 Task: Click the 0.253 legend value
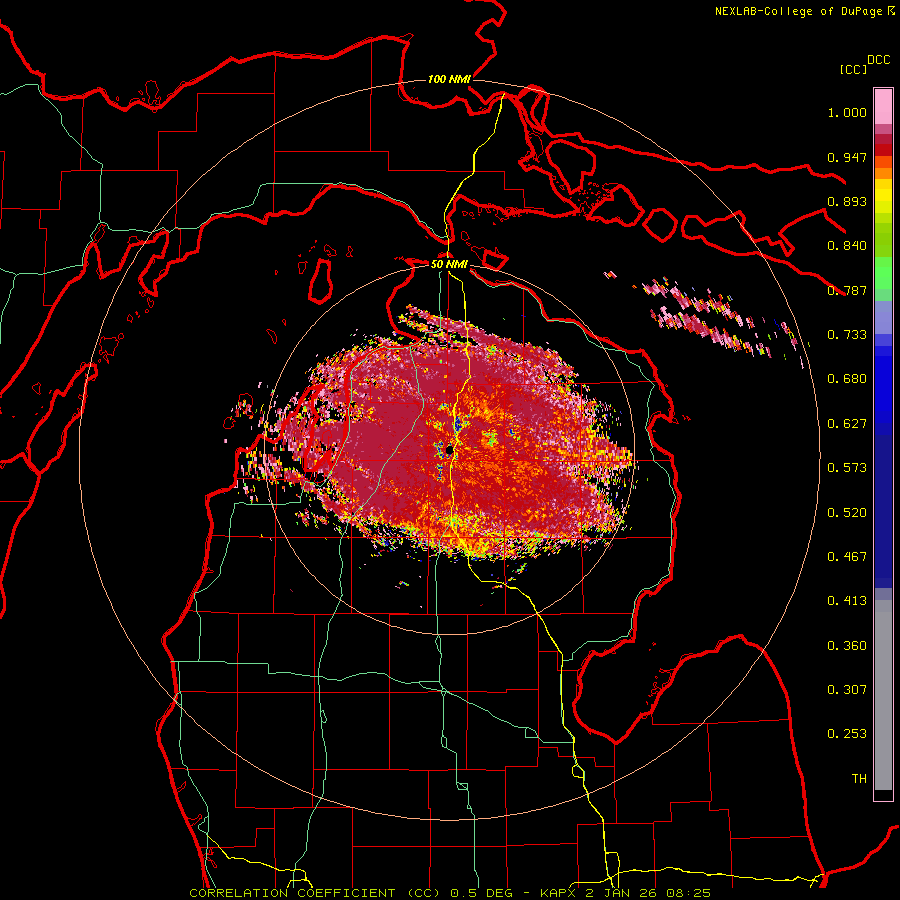[x=847, y=734]
